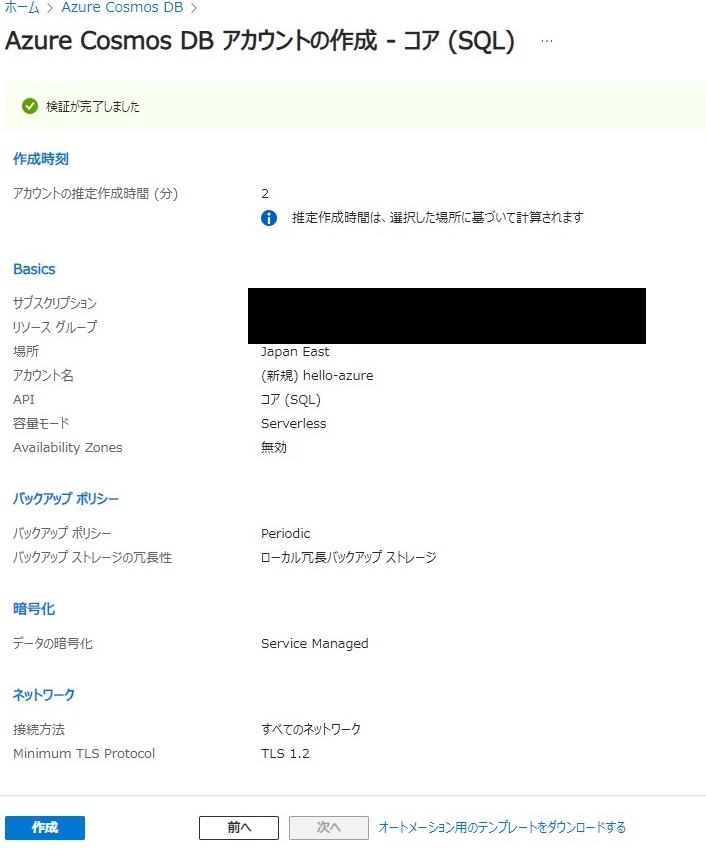Select the 作成時刻 section heading
This screenshot has height=849, width=706.
[41, 159]
